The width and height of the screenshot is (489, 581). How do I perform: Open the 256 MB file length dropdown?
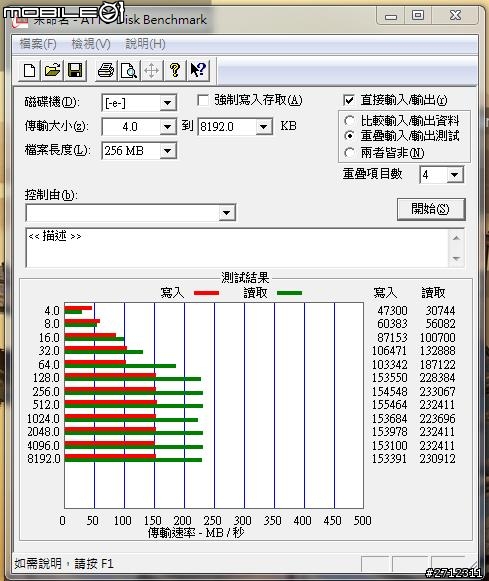(168, 151)
